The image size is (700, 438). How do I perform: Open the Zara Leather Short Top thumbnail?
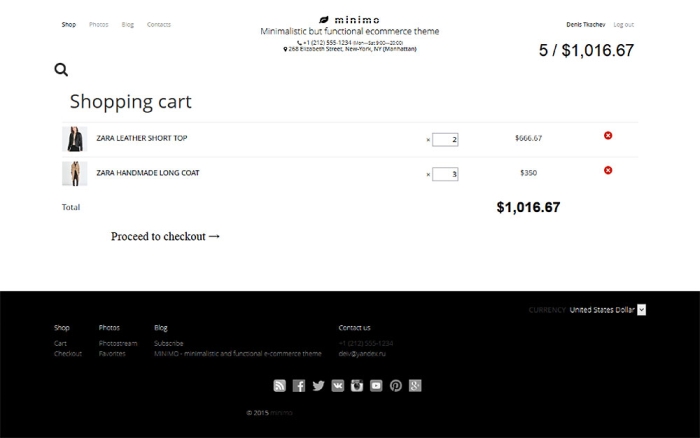(74, 139)
